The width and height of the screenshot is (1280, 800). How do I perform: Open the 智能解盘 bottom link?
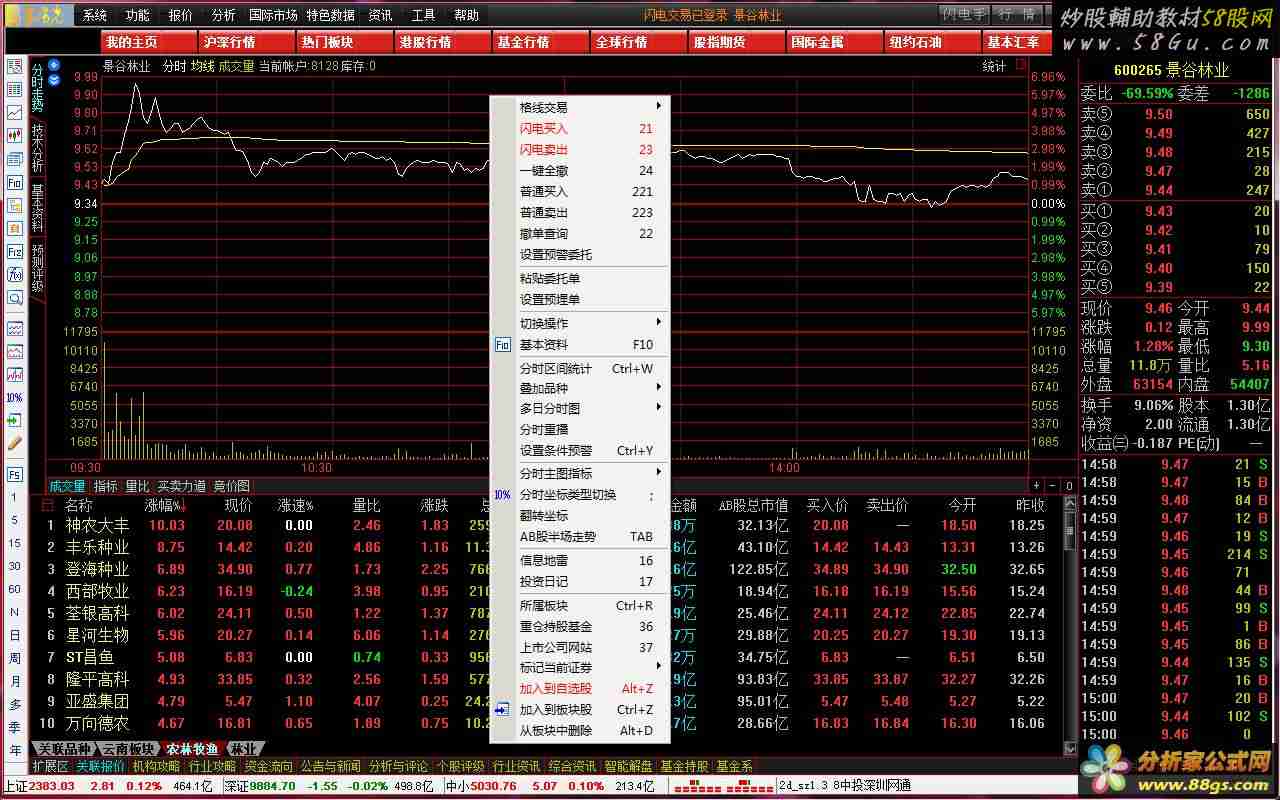[x=628, y=766]
